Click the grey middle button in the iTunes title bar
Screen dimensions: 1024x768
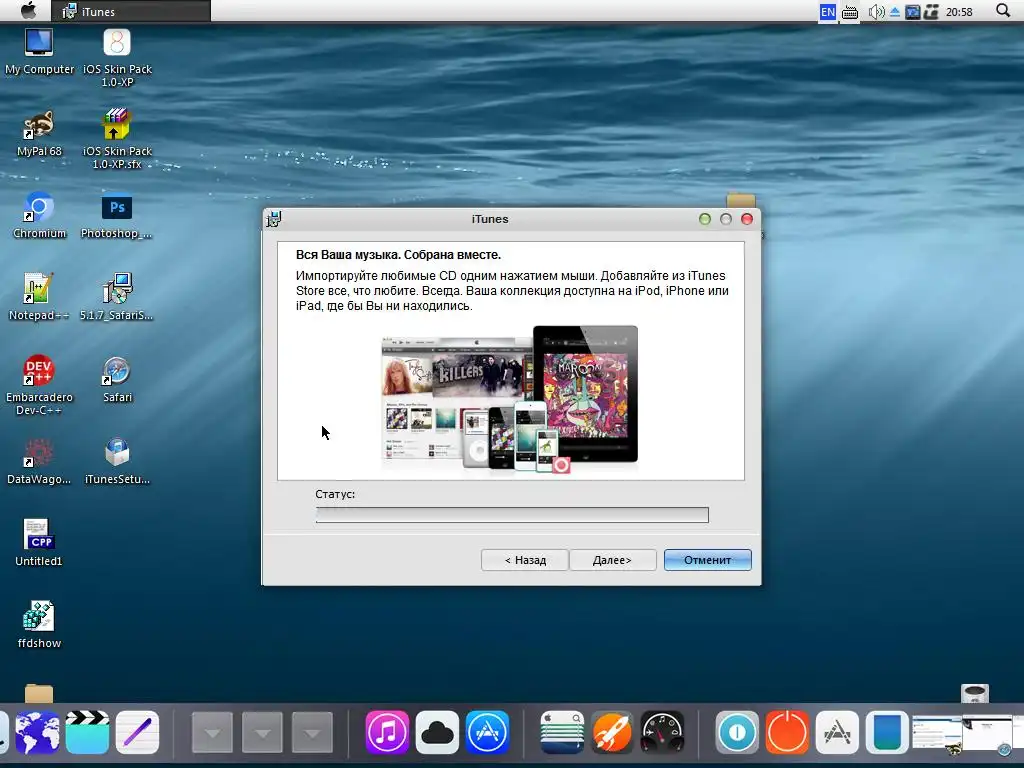tap(726, 219)
